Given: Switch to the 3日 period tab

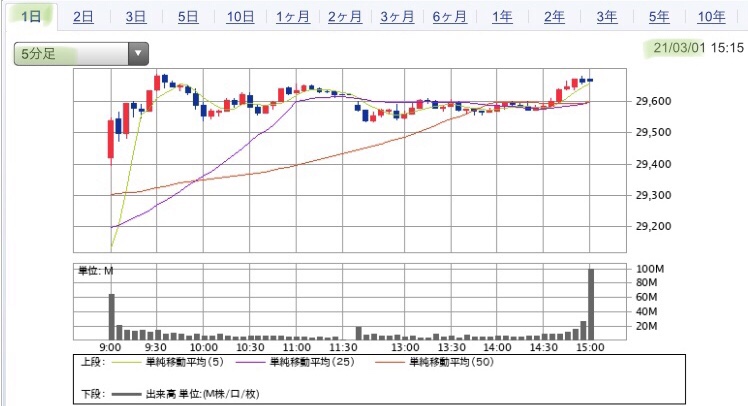Looking at the screenshot, I should [x=136, y=17].
